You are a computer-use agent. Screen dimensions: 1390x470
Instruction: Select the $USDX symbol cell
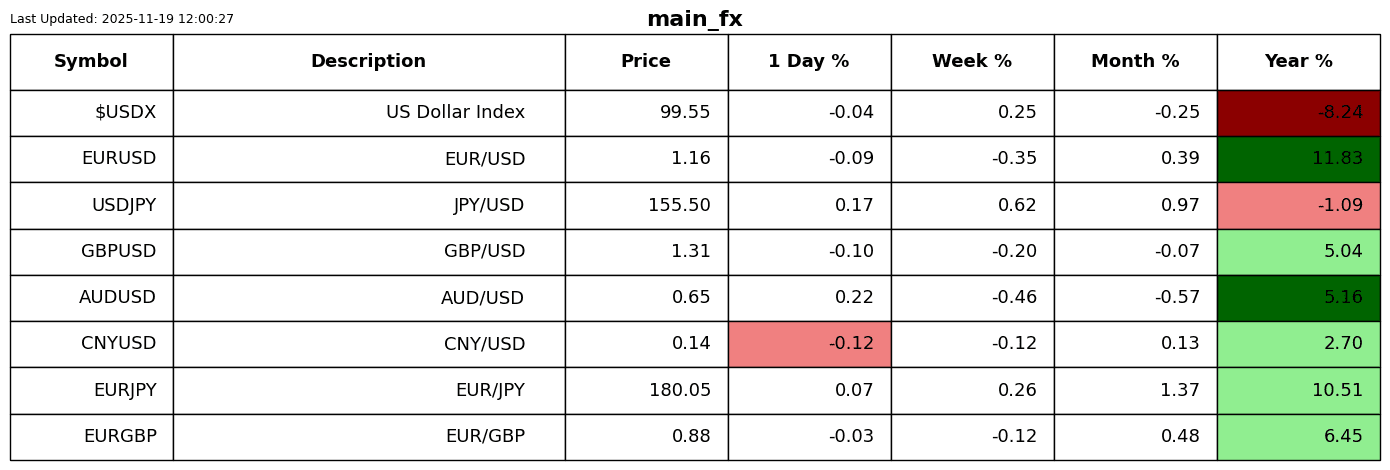[x=125, y=113]
